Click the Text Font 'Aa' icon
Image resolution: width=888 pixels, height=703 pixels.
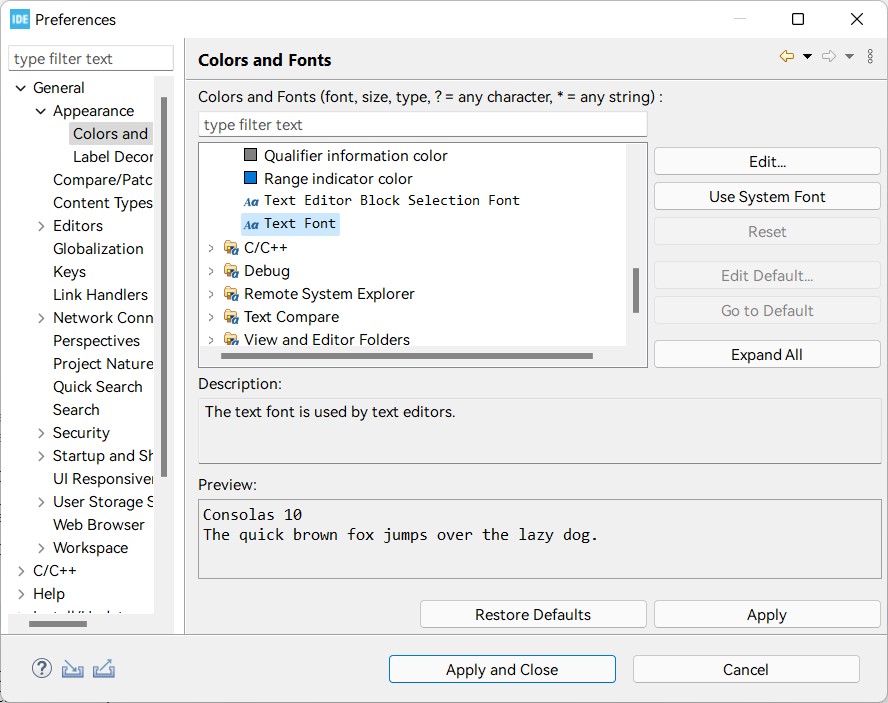click(251, 224)
